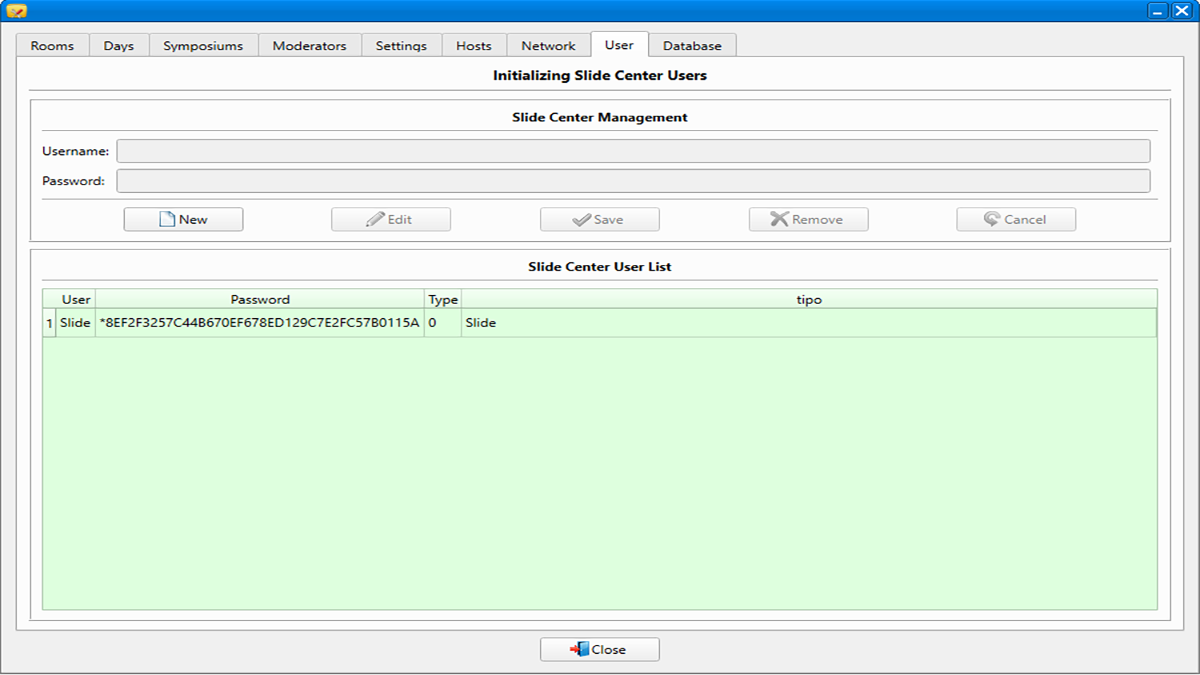Create a user with New button
This screenshot has height=675, width=1200.
tap(183, 219)
